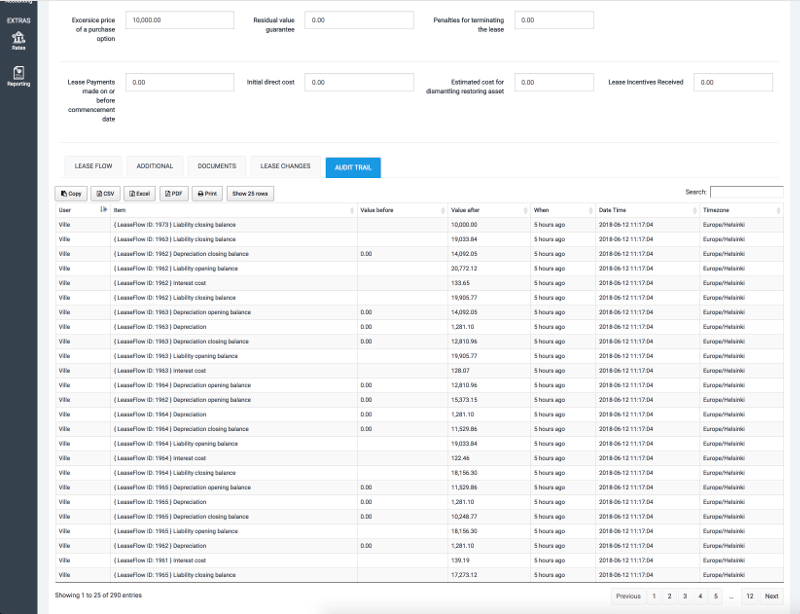Open the Rates sidebar icon
800x614 pixels.
pos(18,41)
